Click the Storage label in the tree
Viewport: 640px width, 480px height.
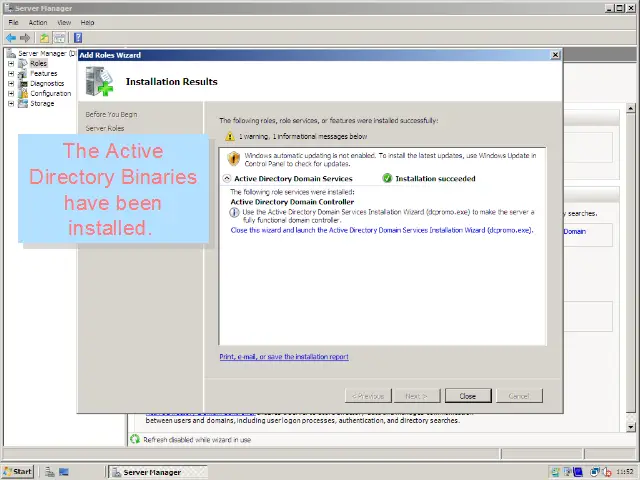[x=42, y=104]
